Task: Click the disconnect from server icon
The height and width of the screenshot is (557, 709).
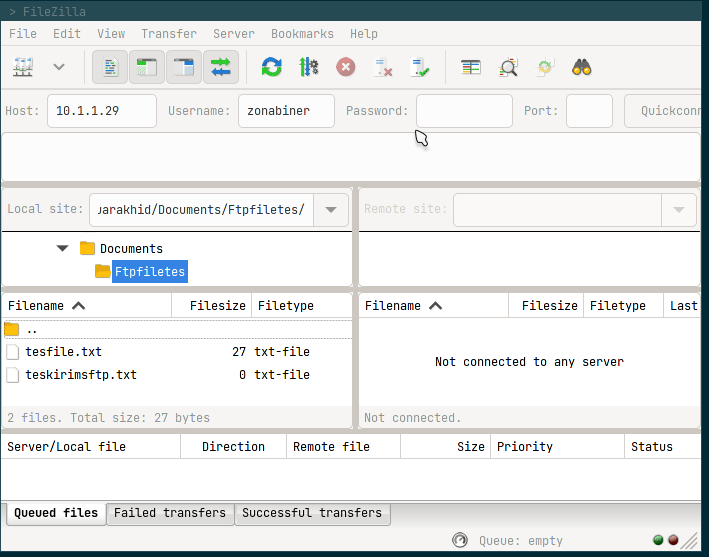Action: pyautogui.click(x=383, y=67)
